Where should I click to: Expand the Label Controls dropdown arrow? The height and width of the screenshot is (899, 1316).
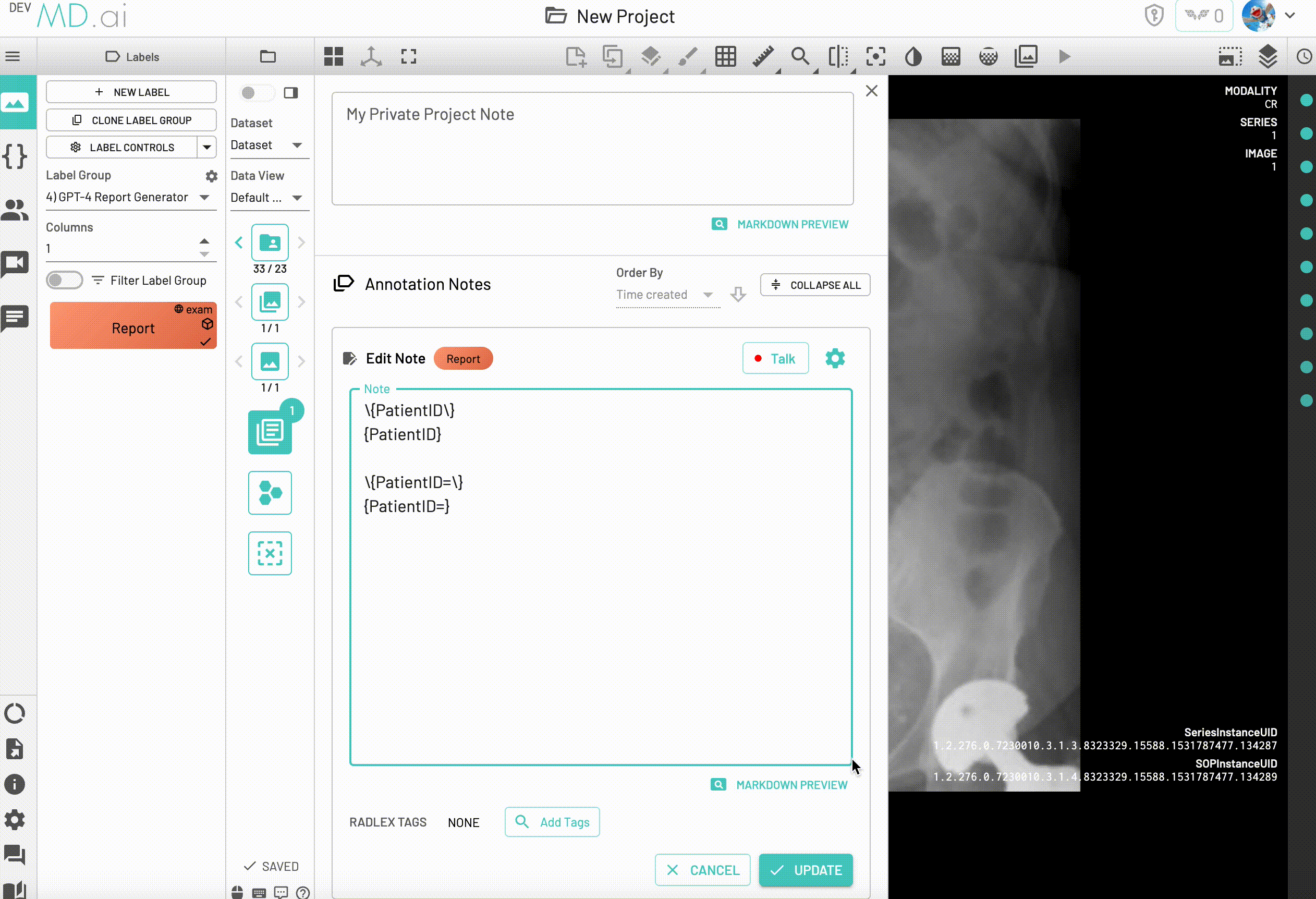point(207,147)
